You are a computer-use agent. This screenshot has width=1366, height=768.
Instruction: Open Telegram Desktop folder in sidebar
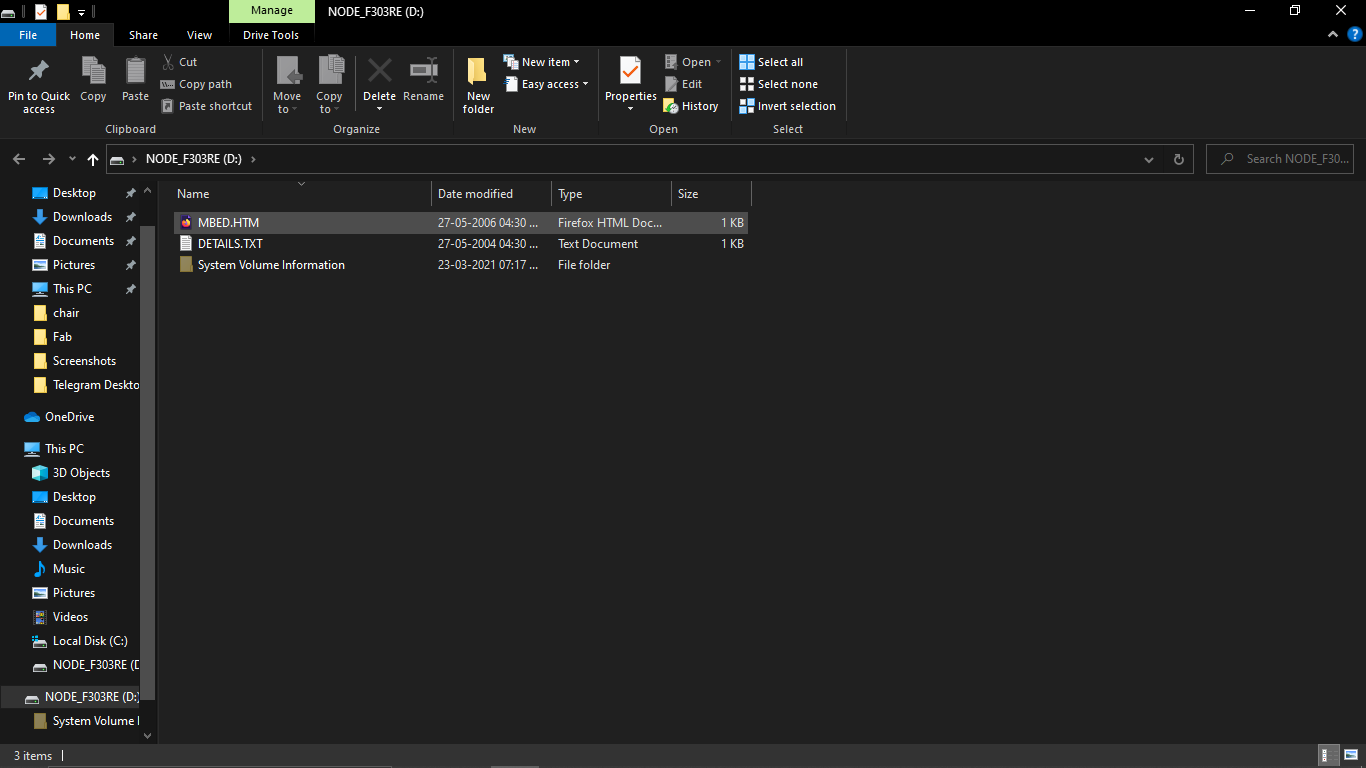(x=95, y=385)
